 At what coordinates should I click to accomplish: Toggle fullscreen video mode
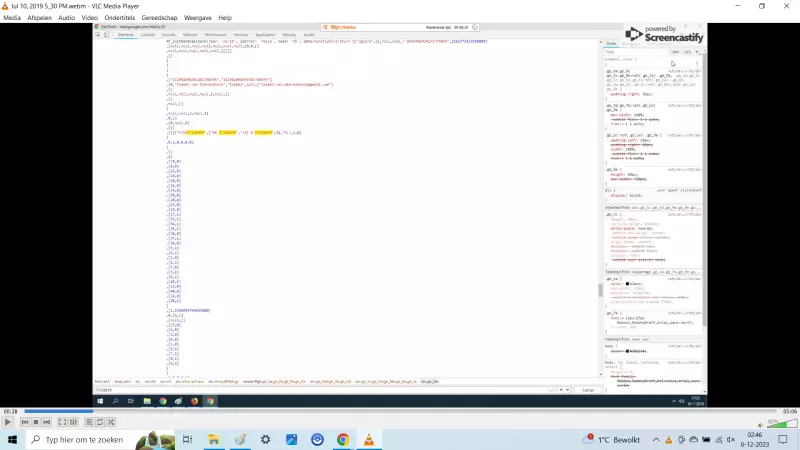pos(62,423)
